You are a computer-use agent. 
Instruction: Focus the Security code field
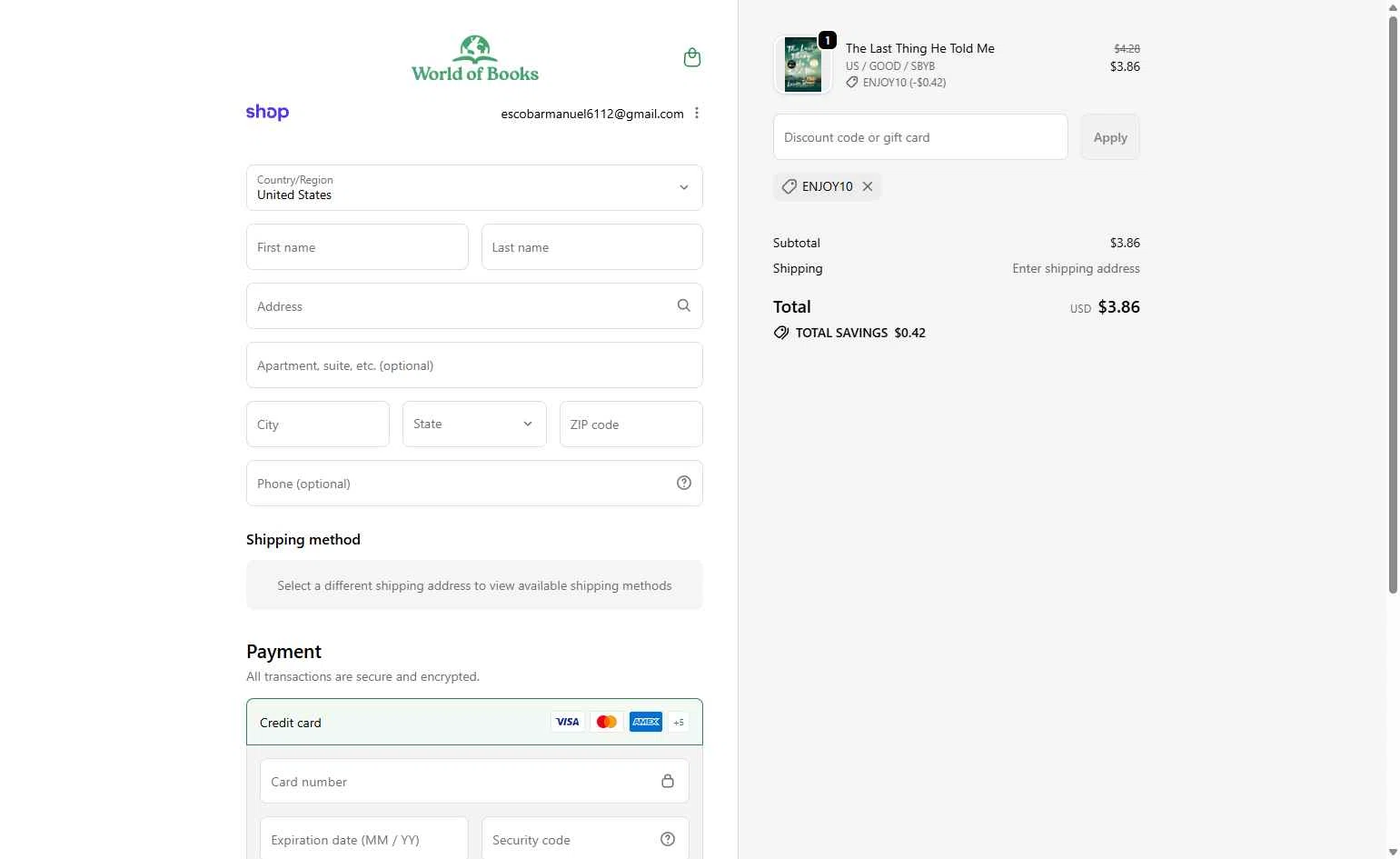585,838
